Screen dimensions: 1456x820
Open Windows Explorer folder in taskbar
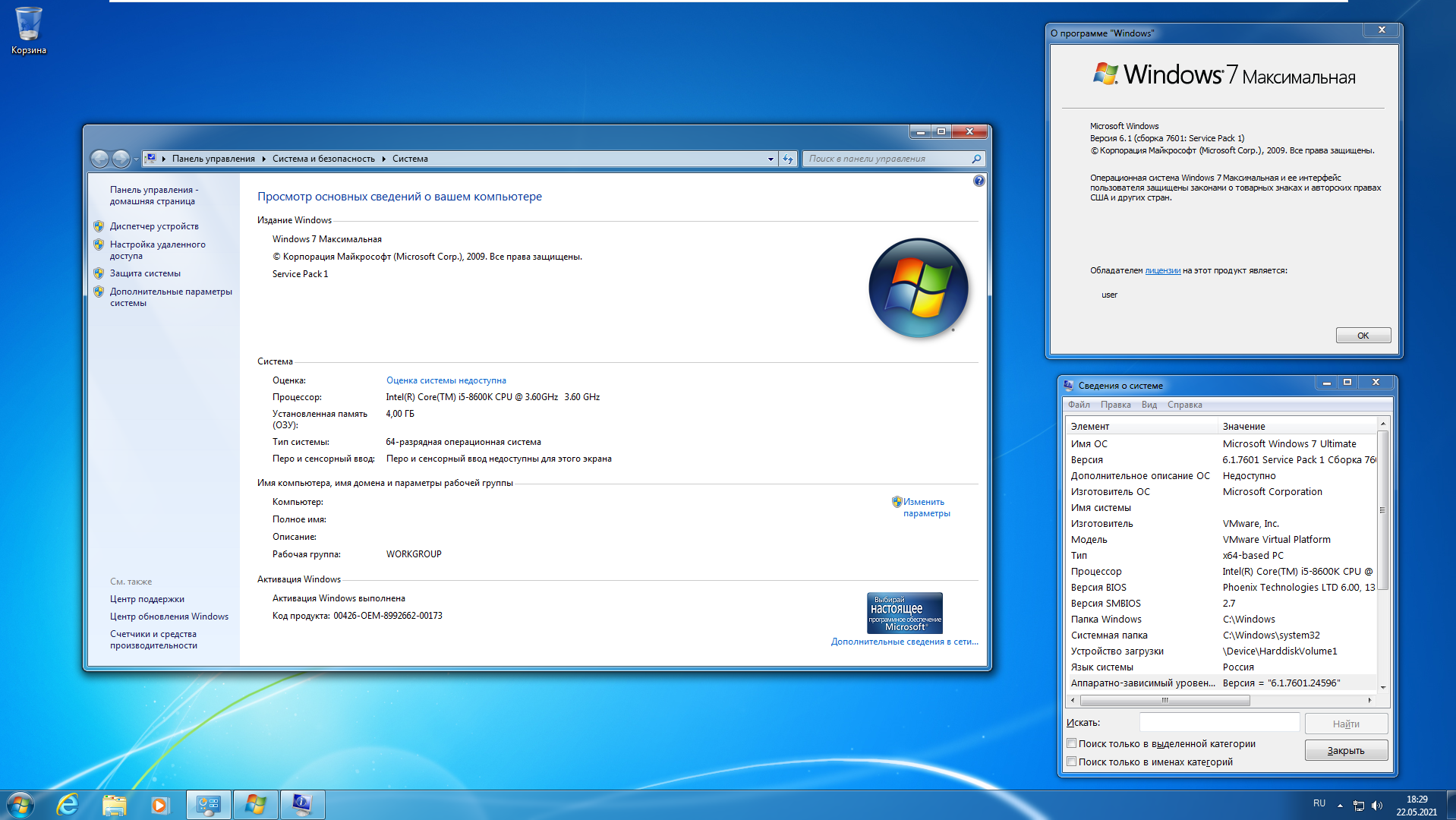click(x=114, y=805)
